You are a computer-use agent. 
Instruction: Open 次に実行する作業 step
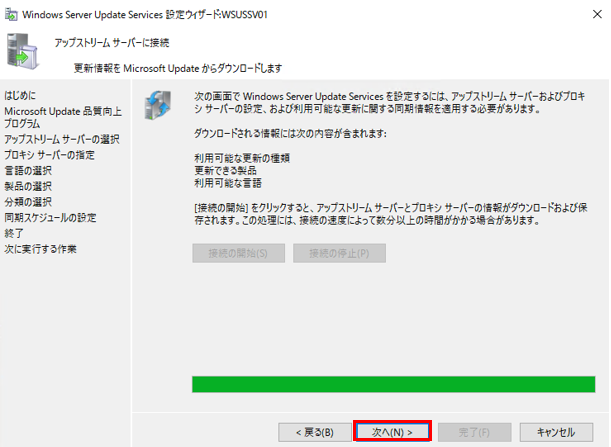tap(41, 249)
